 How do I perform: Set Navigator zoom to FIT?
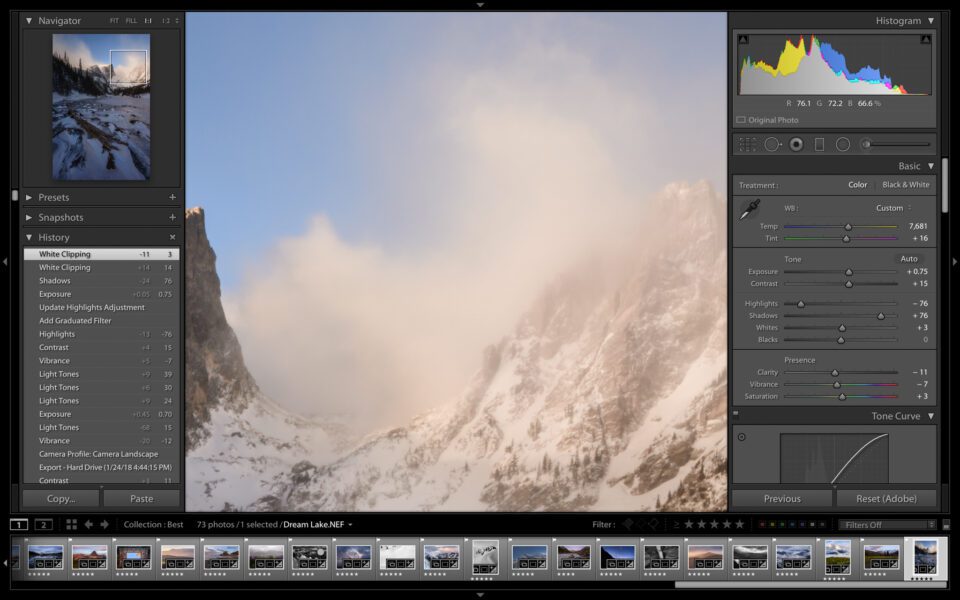click(114, 21)
